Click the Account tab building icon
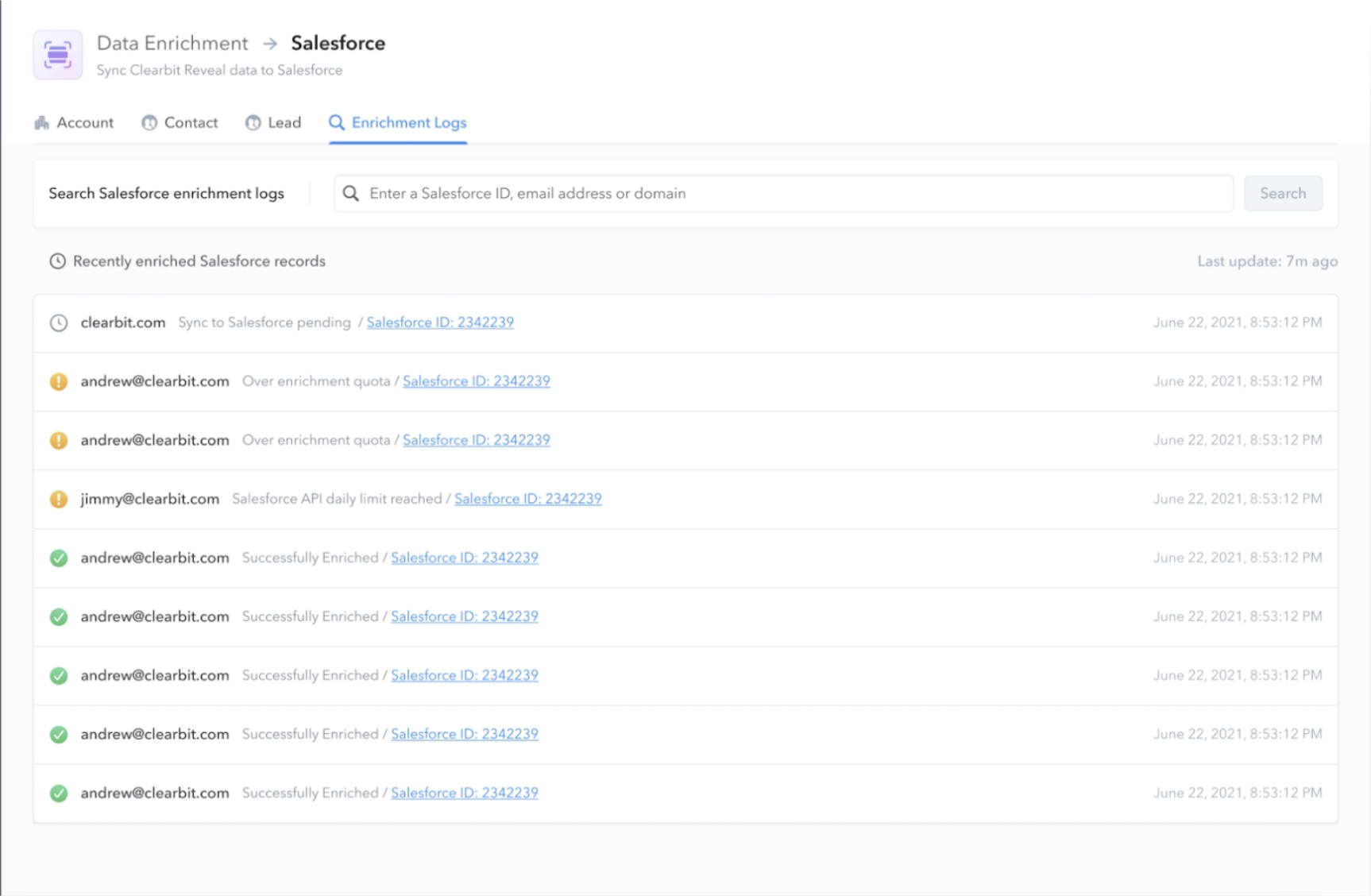The image size is (1371, 896). click(42, 122)
